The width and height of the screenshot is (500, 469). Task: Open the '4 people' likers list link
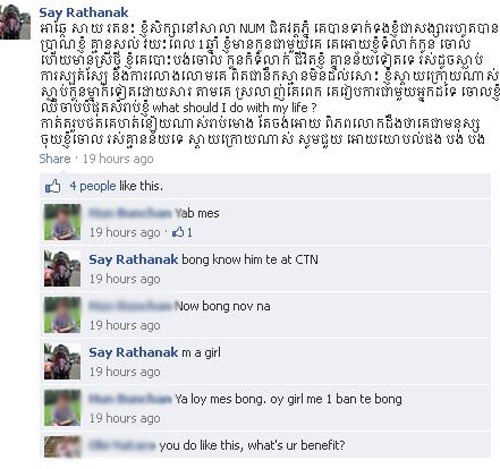93,186
